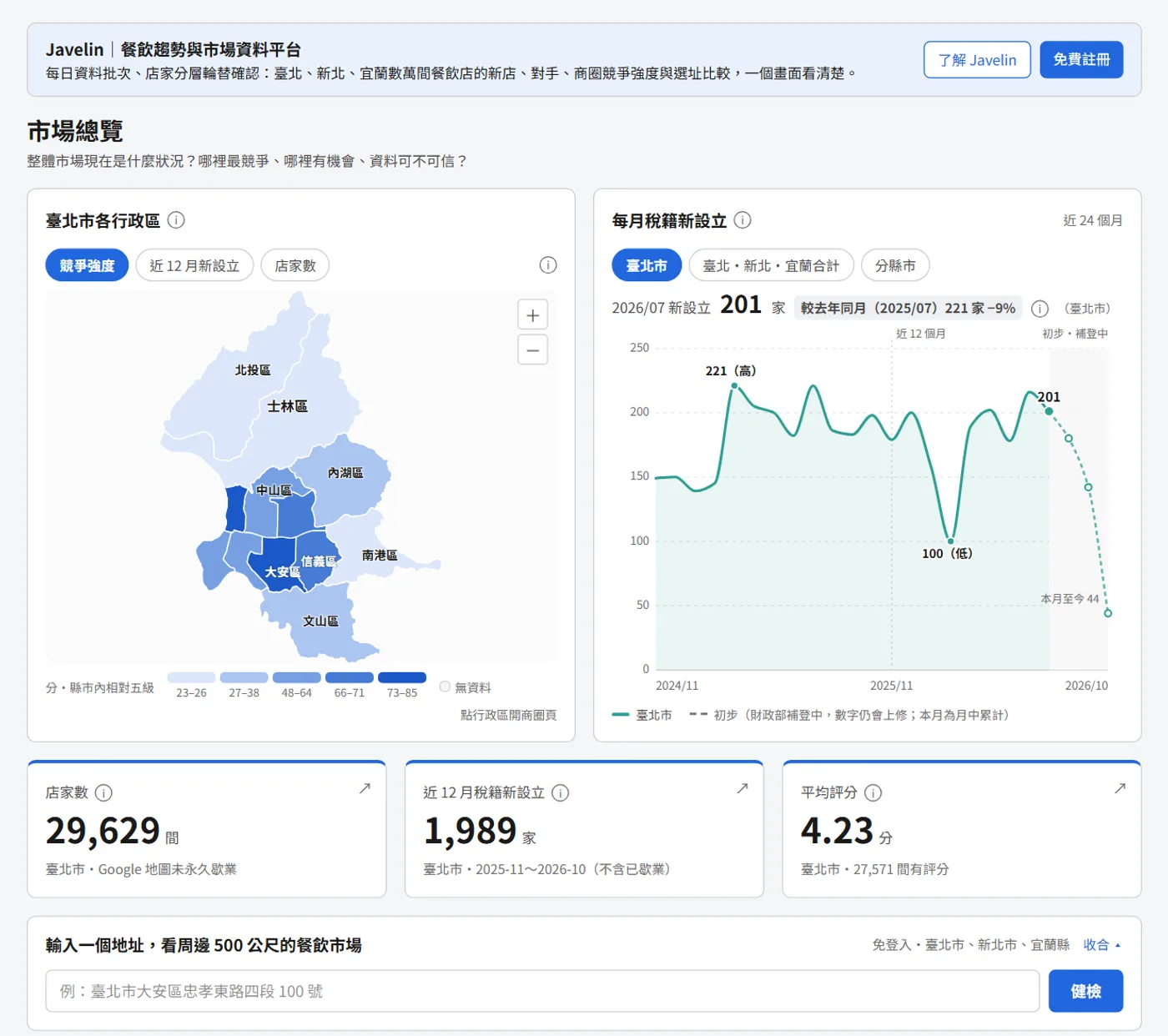Click the 免費註冊 button
The height and width of the screenshot is (1036, 1168).
tap(1081, 60)
